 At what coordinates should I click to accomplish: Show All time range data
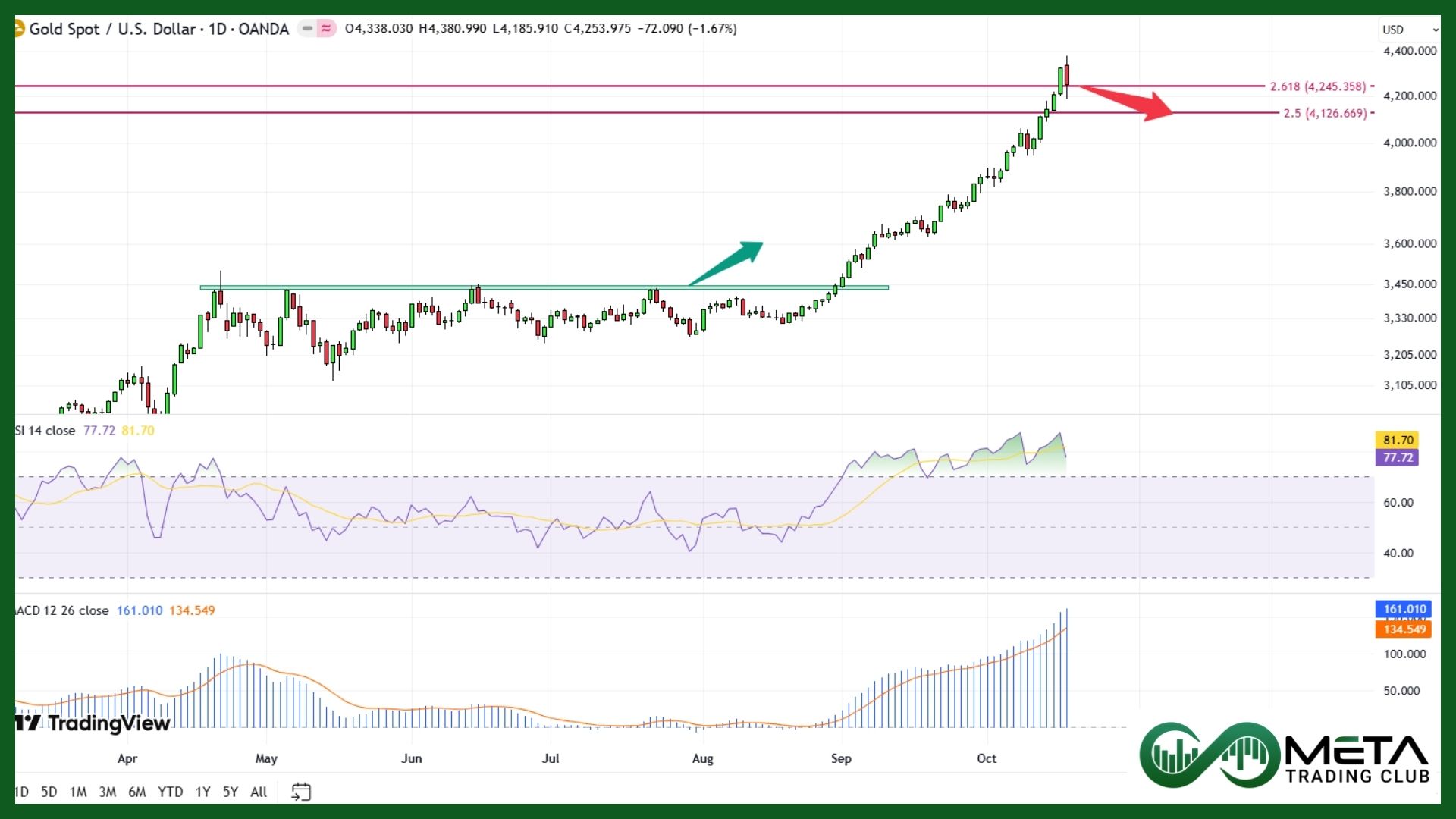[x=259, y=792]
